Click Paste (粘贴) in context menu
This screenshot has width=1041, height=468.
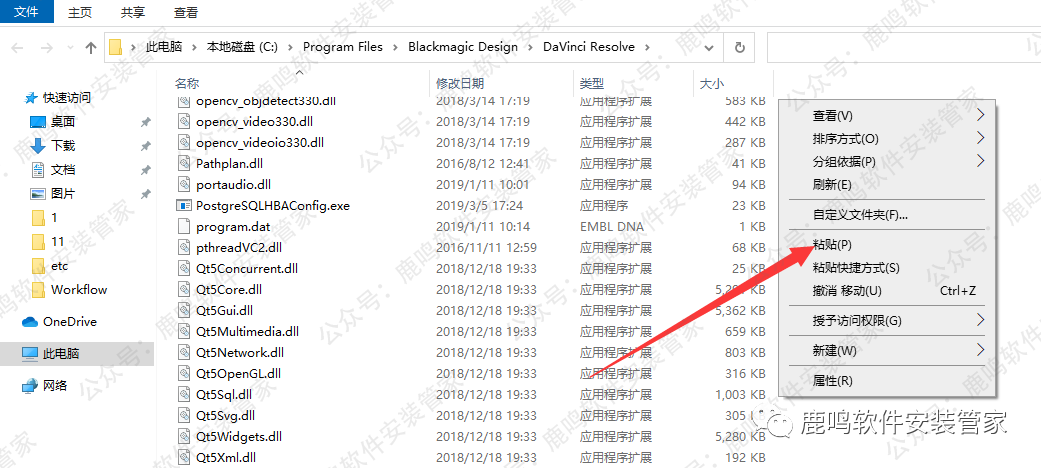pyautogui.click(x=832, y=245)
